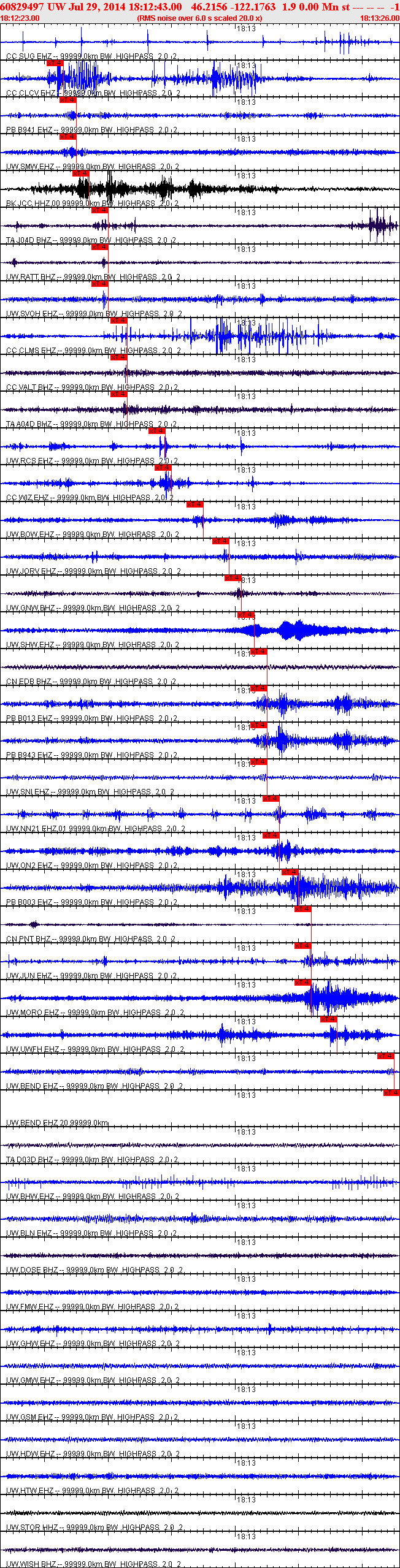The image size is (400, 1568).
Task: Select the TA.D03D.BHZ station label
Action: (x=92, y=1160)
